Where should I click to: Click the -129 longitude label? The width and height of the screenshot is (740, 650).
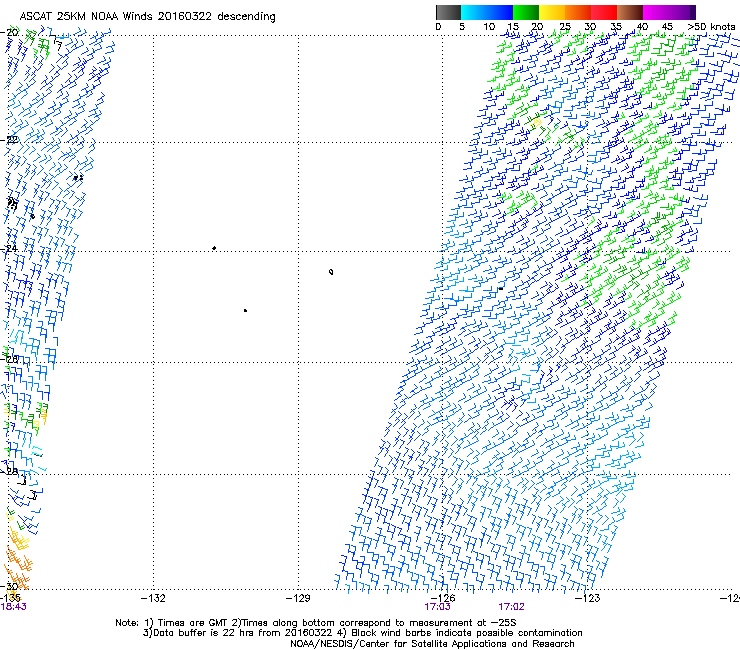point(298,598)
